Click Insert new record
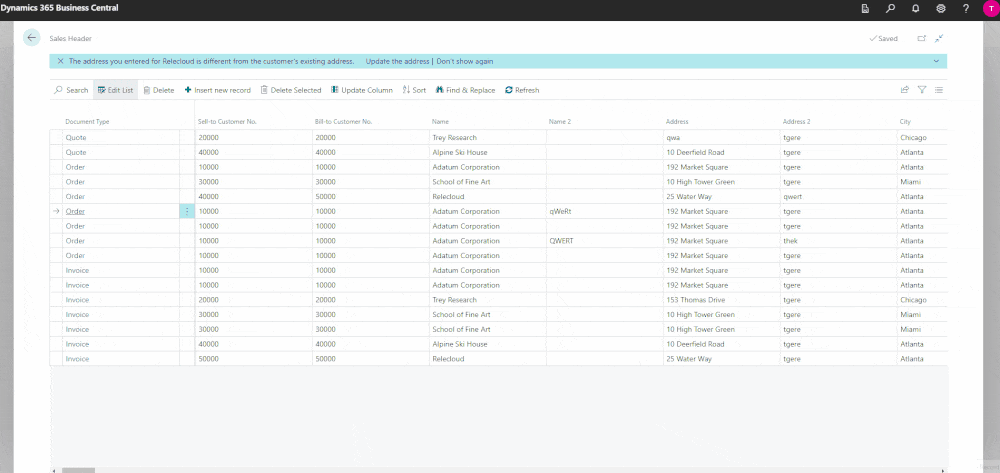 [217, 90]
